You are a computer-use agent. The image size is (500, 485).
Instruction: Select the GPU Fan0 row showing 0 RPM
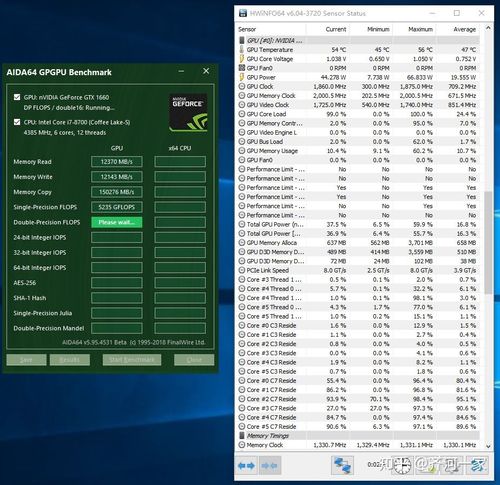(x=359, y=68)
